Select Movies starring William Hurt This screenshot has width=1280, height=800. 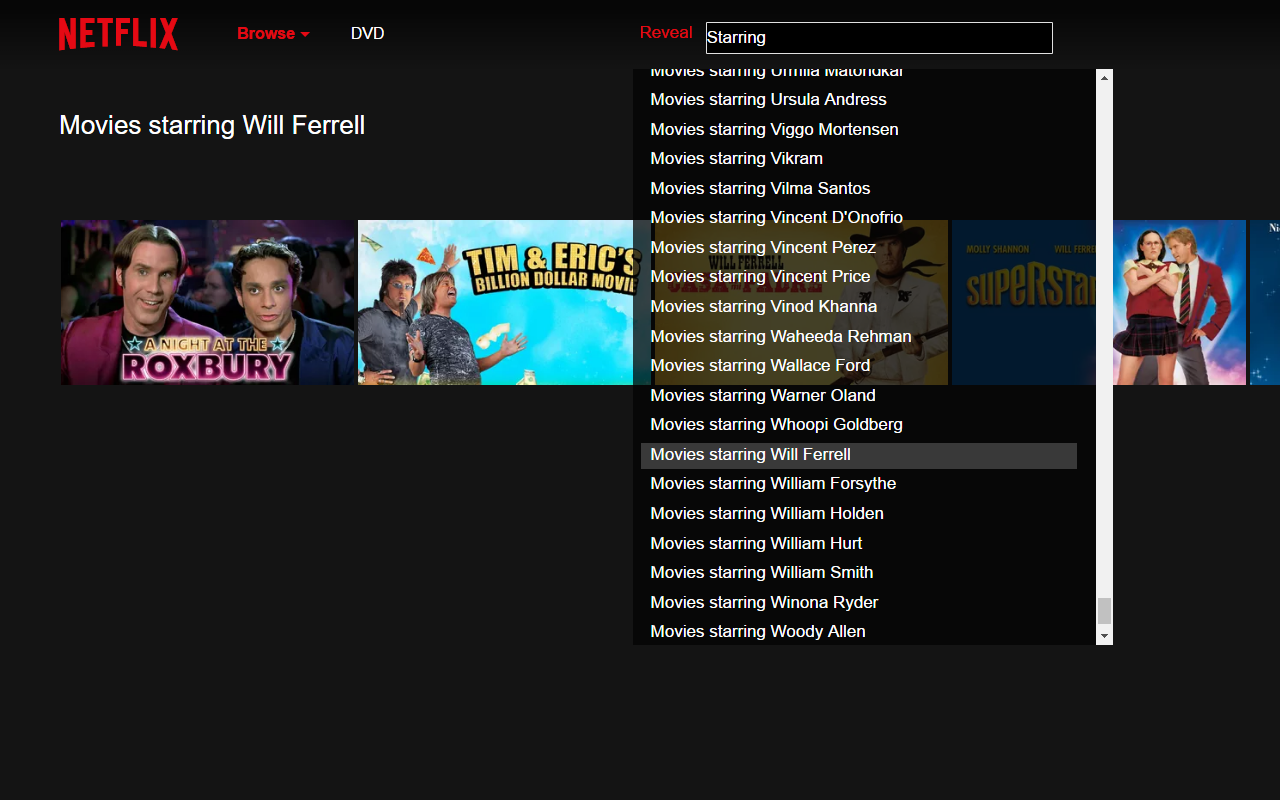pos(859,543)
